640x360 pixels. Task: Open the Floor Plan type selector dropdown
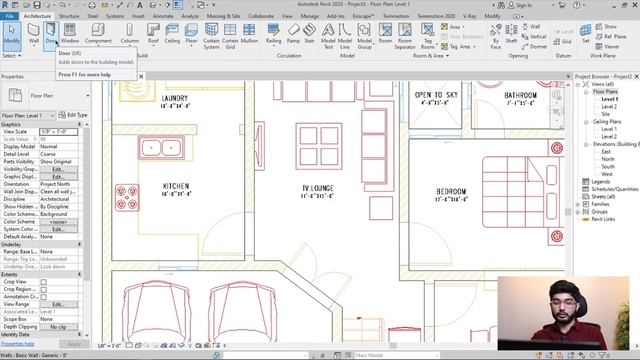tap(87, 96)
